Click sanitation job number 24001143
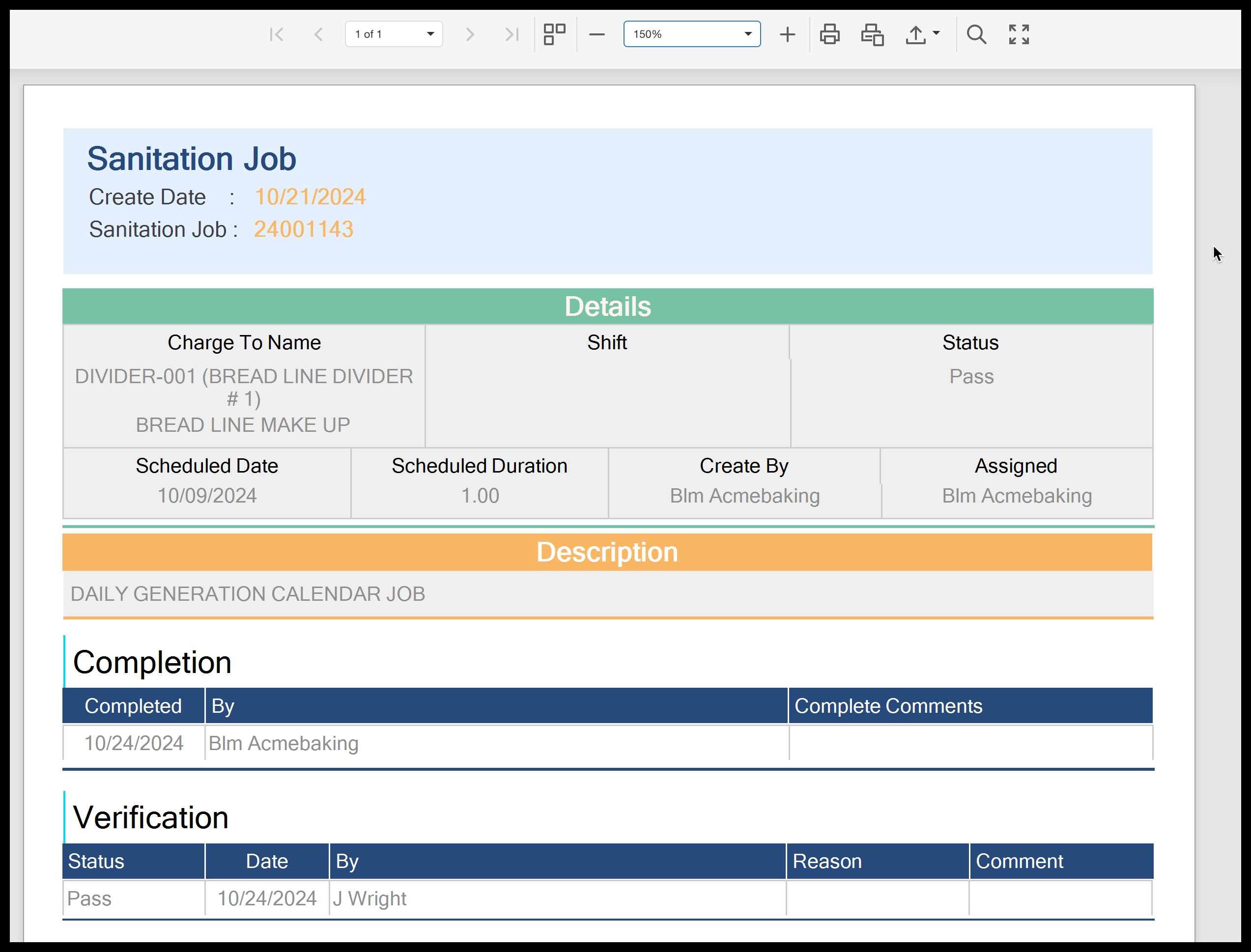The height and width of the screenshot is (952, 1251). coord(303,229)
